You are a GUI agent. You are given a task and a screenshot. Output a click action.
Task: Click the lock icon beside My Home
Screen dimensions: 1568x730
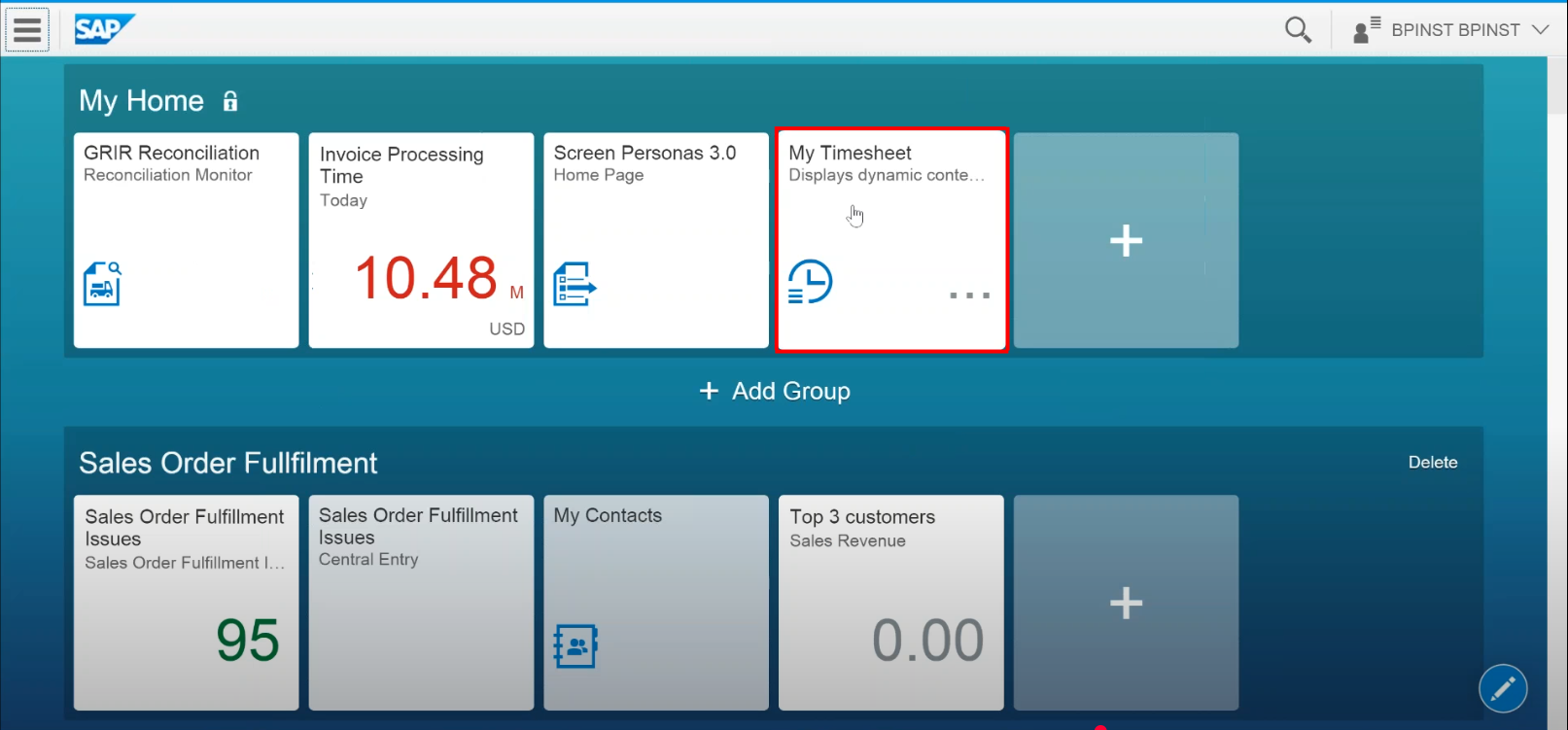[x=230, y=101]
